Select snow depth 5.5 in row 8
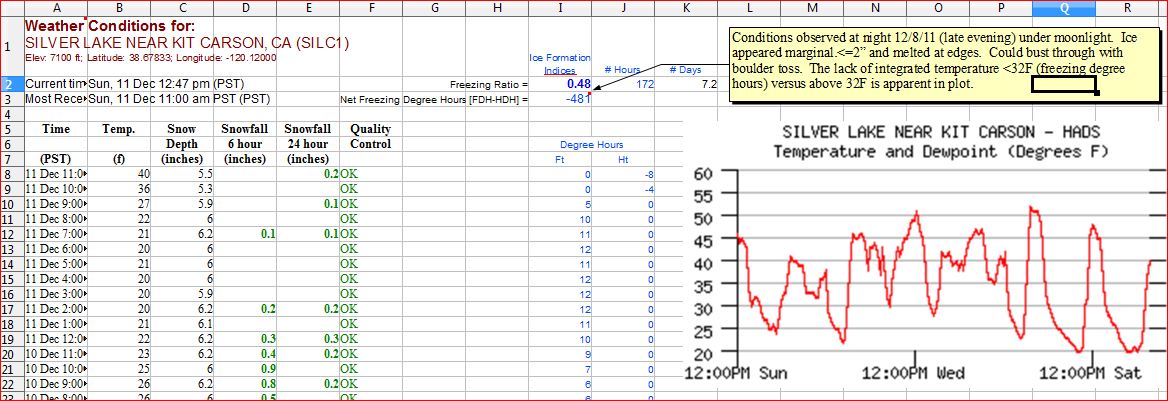Screen dimensions: 1168x401 pyautogui.click(x=182, y=174)
